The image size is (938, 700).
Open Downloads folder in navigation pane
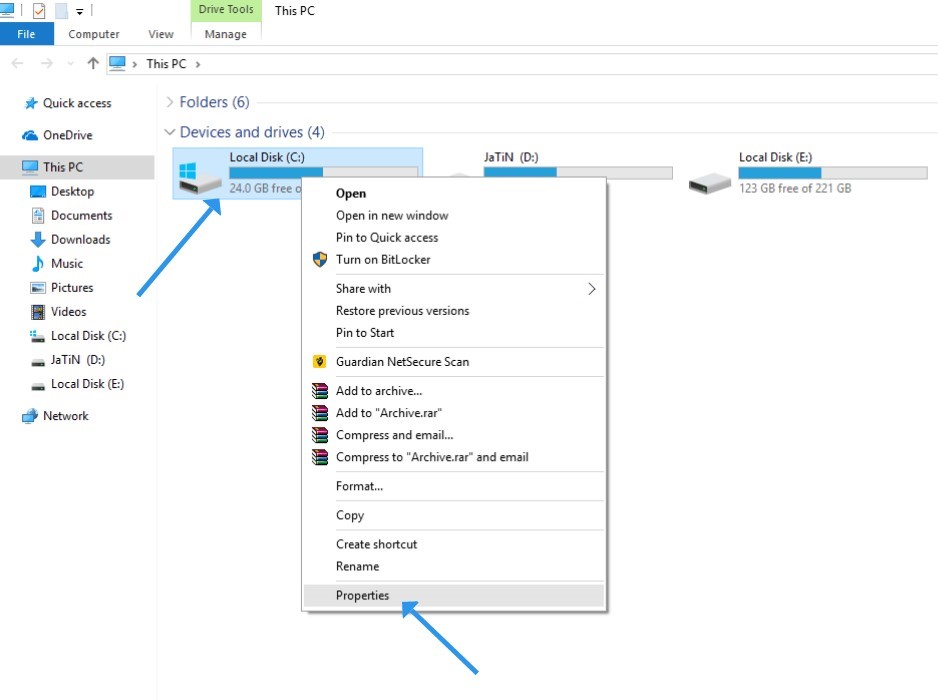tap(80, 240)
